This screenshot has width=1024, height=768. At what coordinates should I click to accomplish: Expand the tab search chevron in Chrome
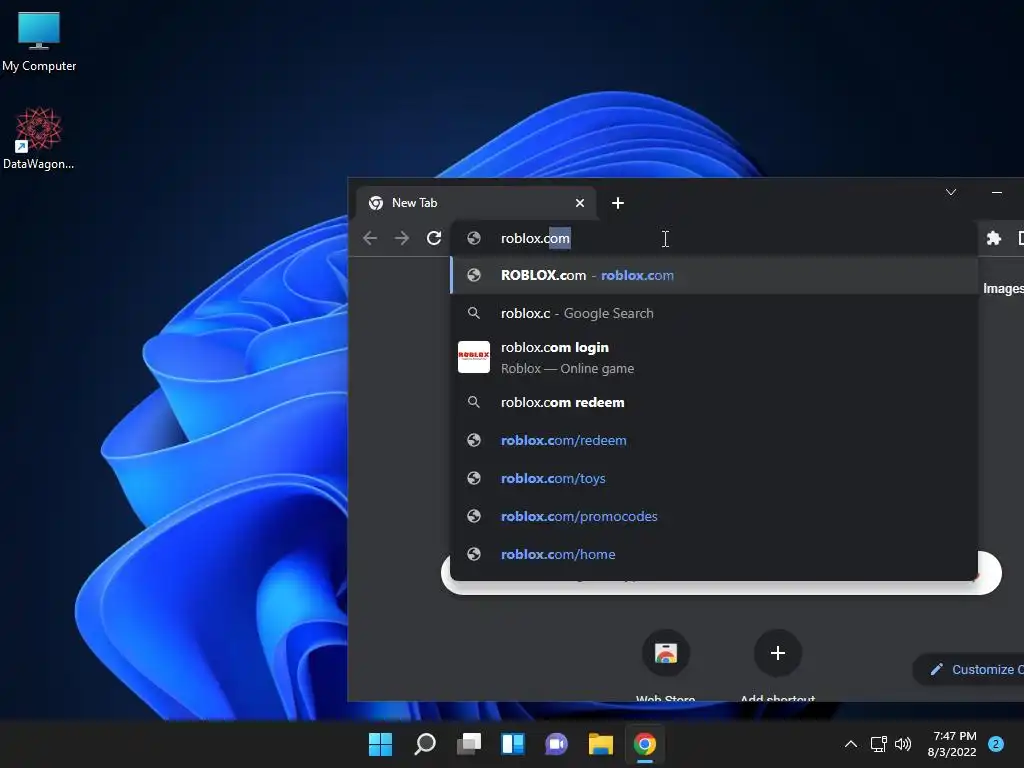[951, 192]
